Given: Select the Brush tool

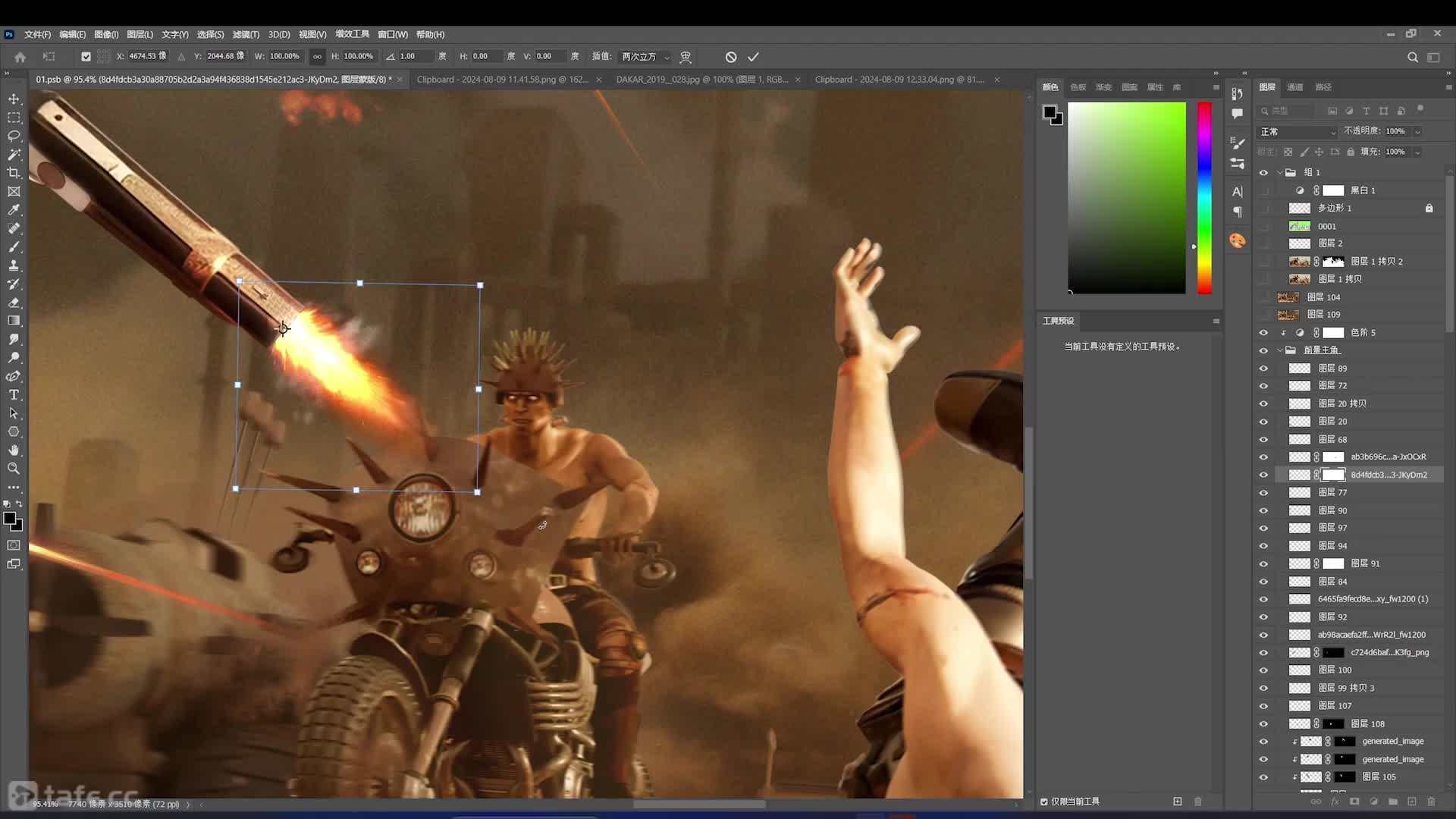Looking at the screenshot, I should pos(14,247).
